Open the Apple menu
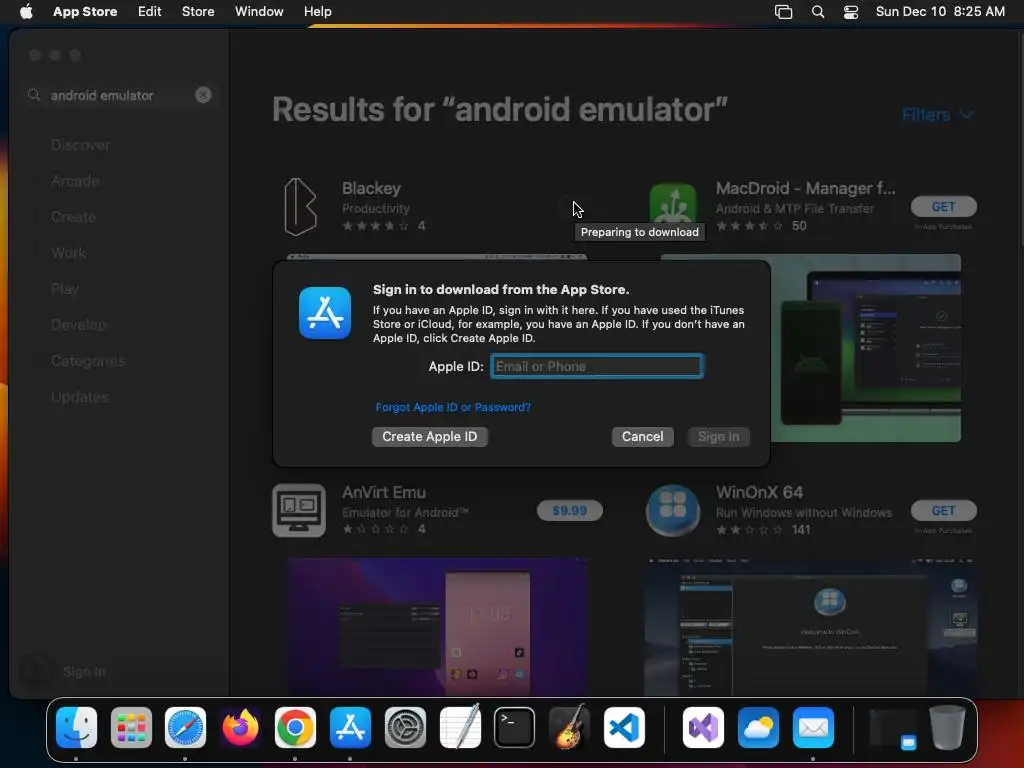 tap(26, 11)
